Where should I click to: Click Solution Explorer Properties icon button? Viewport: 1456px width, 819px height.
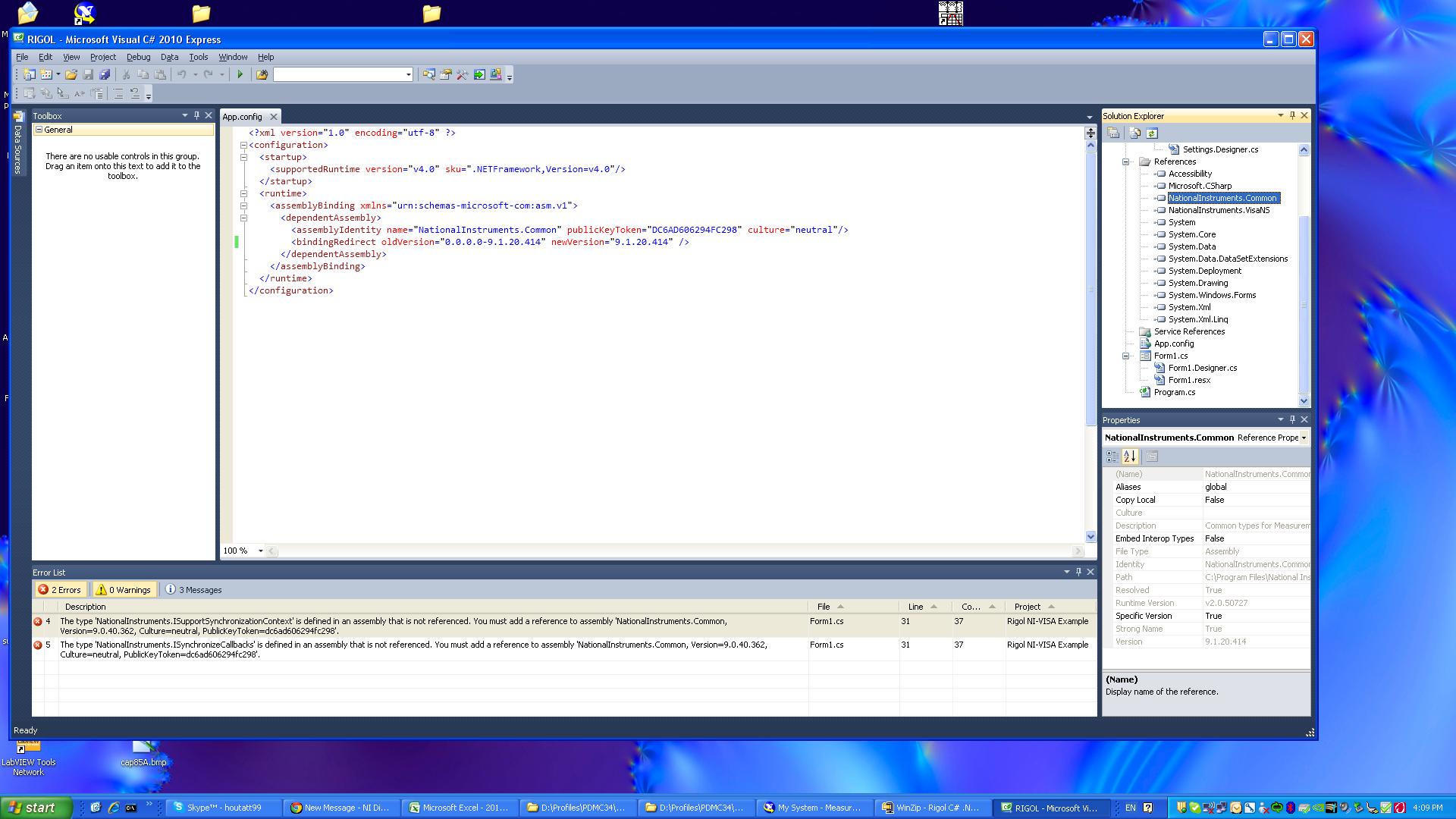pyautogui.click(x=1113, y=133)
